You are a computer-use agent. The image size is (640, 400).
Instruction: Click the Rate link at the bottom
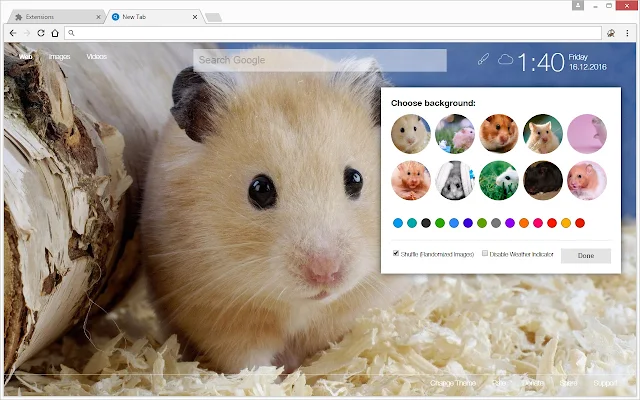(x=499, y=383)
